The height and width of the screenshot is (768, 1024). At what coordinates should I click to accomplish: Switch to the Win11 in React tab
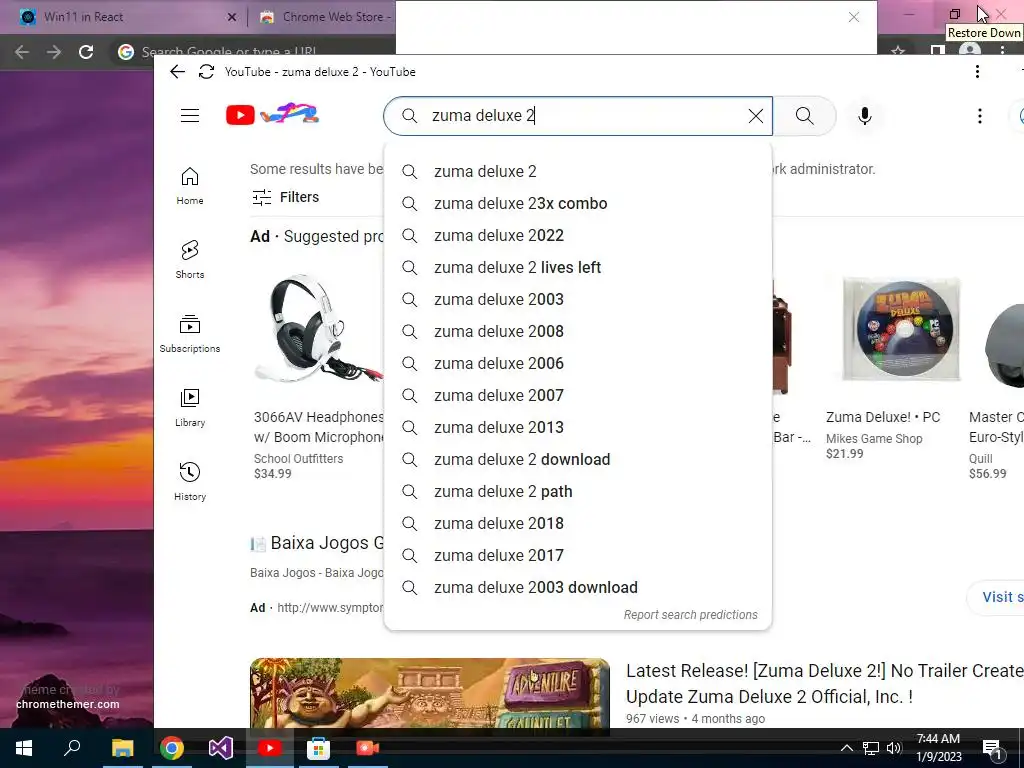(124, 17)
